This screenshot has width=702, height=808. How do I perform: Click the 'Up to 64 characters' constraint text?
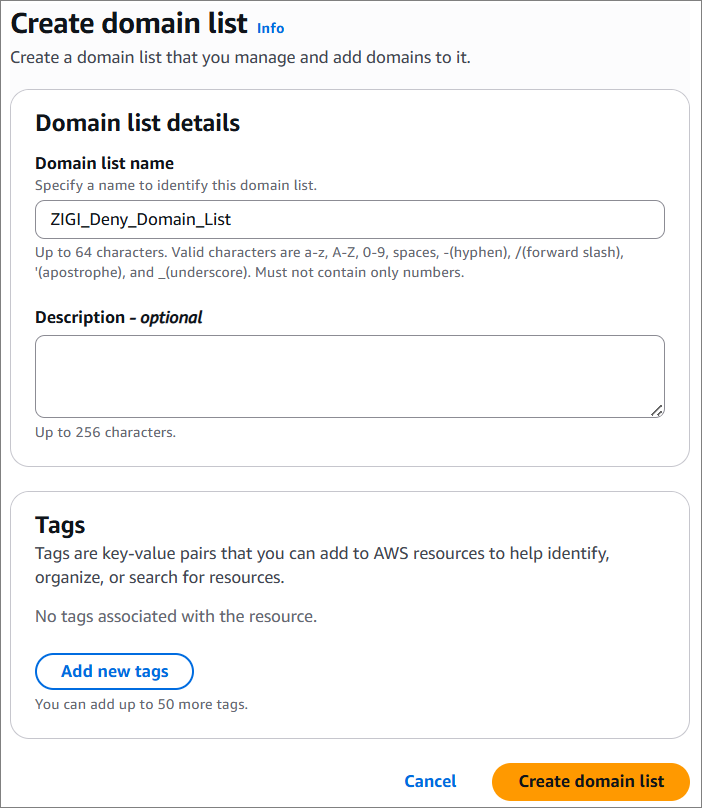coord(329,262)
